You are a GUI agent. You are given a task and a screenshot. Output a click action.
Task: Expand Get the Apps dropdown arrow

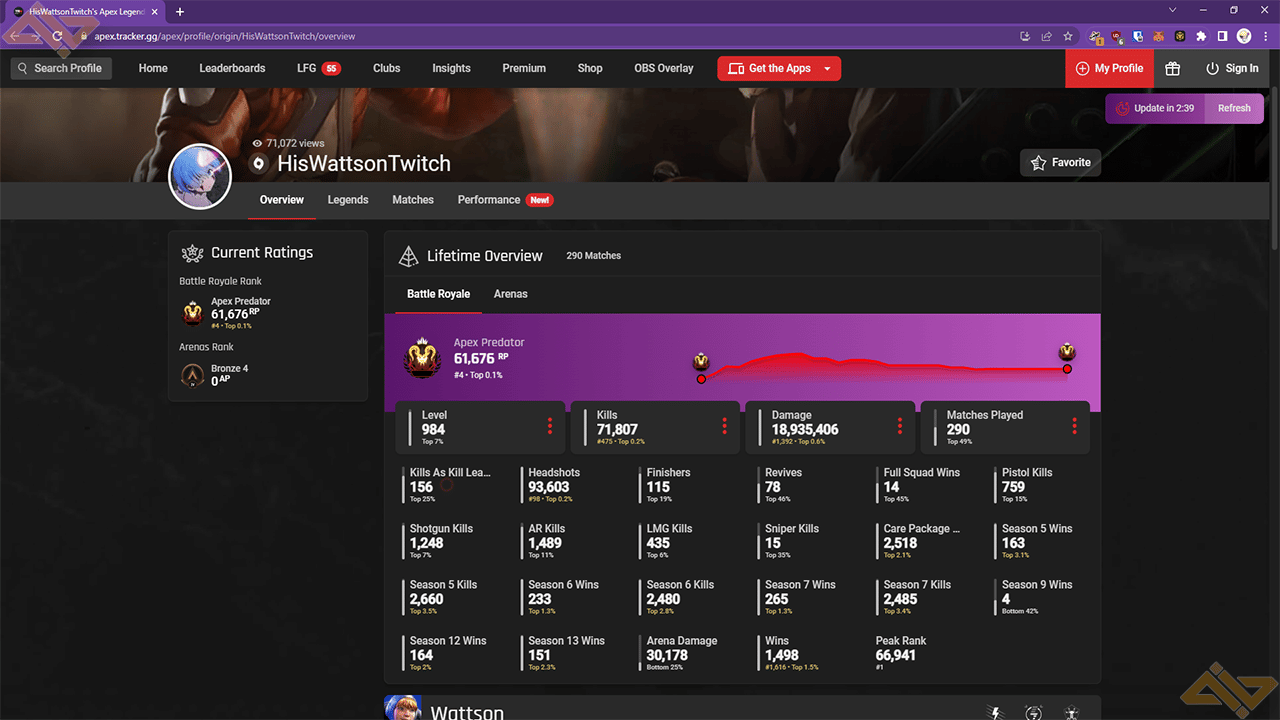(x=827, y=68)
